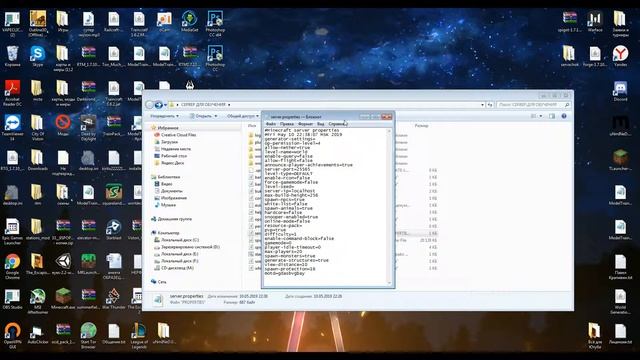Open the Справка menu in Notepad

tap(337, 124)
